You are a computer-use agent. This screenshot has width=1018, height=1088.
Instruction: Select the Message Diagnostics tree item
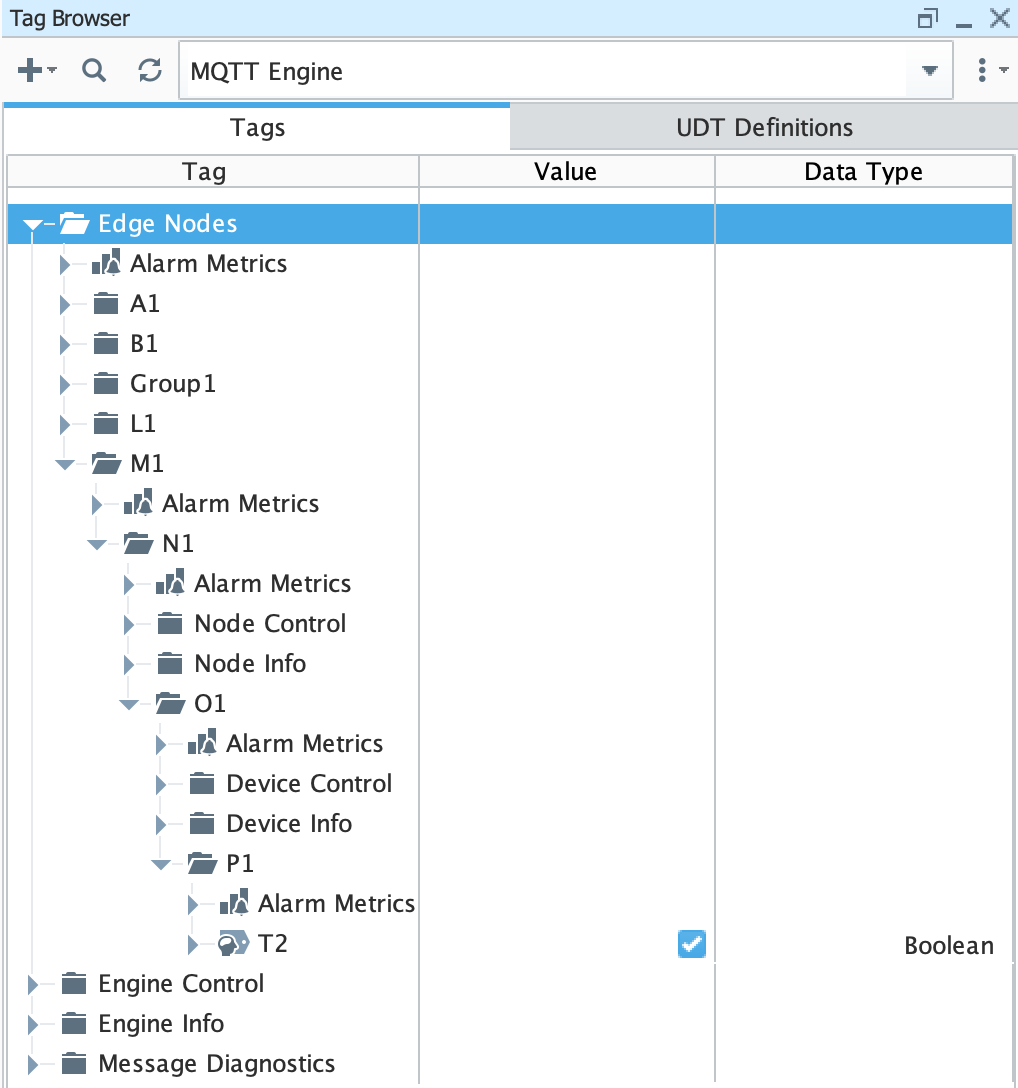click(216, 1064)
